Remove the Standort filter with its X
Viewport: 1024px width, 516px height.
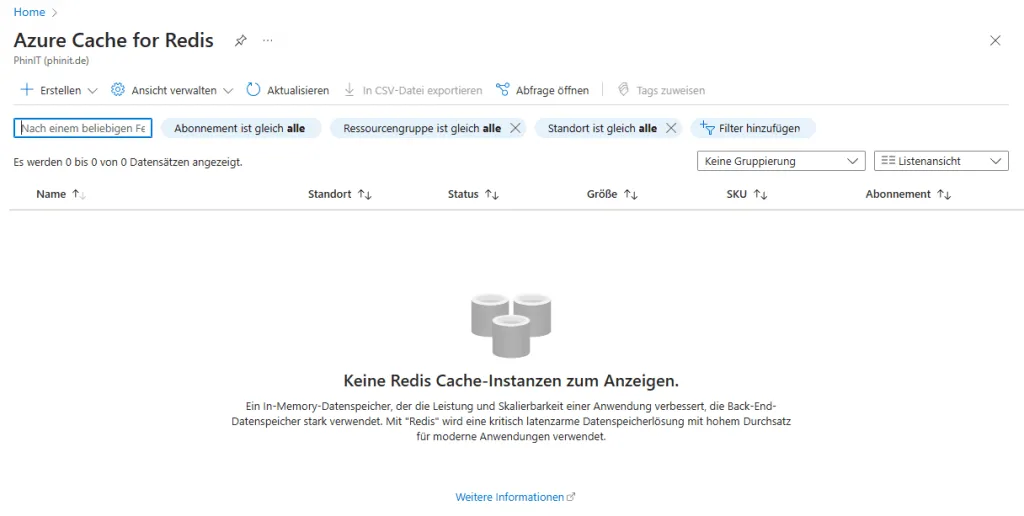click(671, 128)
